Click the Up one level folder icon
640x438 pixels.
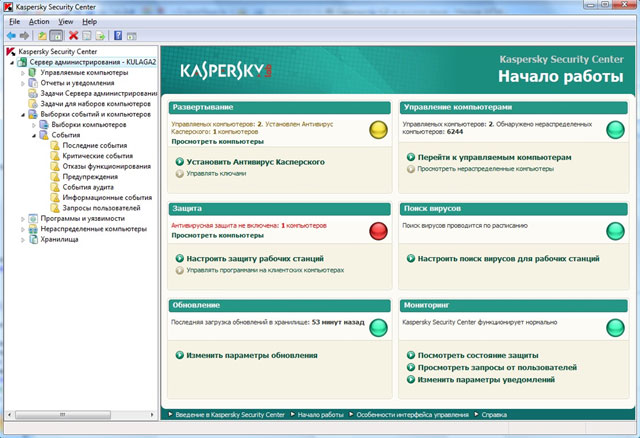42,36
